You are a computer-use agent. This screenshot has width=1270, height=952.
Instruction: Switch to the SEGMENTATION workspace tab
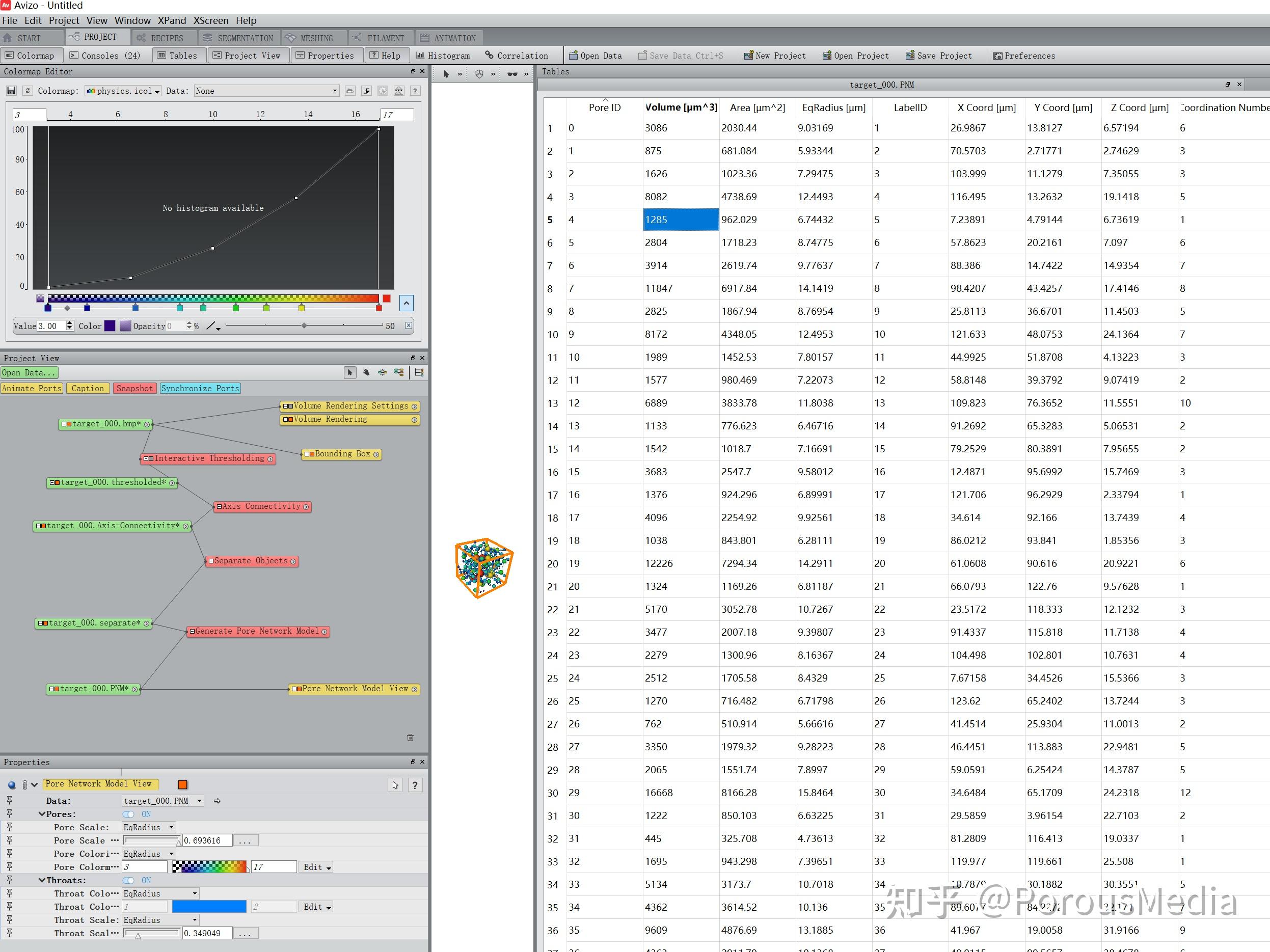click(239, 38)
